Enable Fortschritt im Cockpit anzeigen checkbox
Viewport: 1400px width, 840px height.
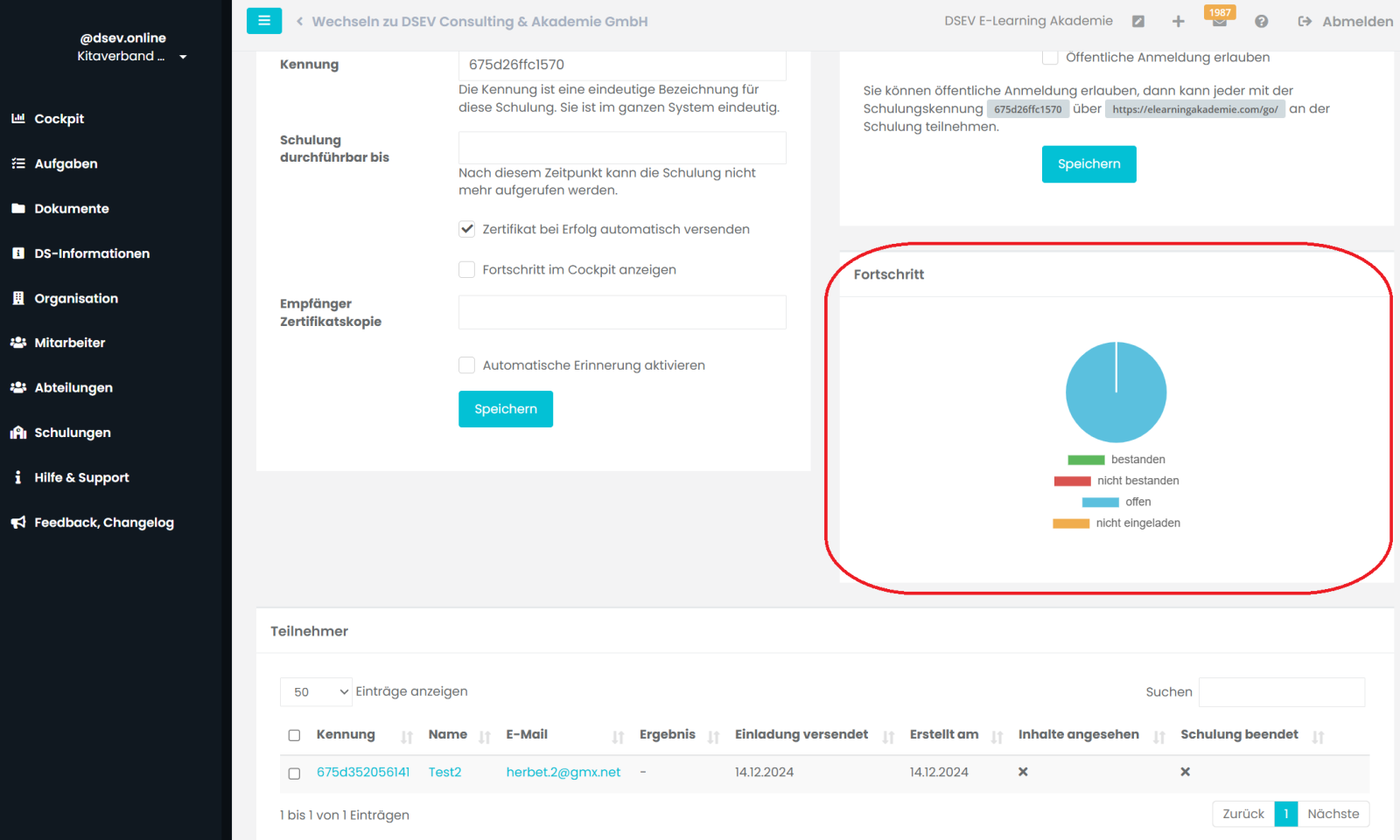(x=467, y=270)
